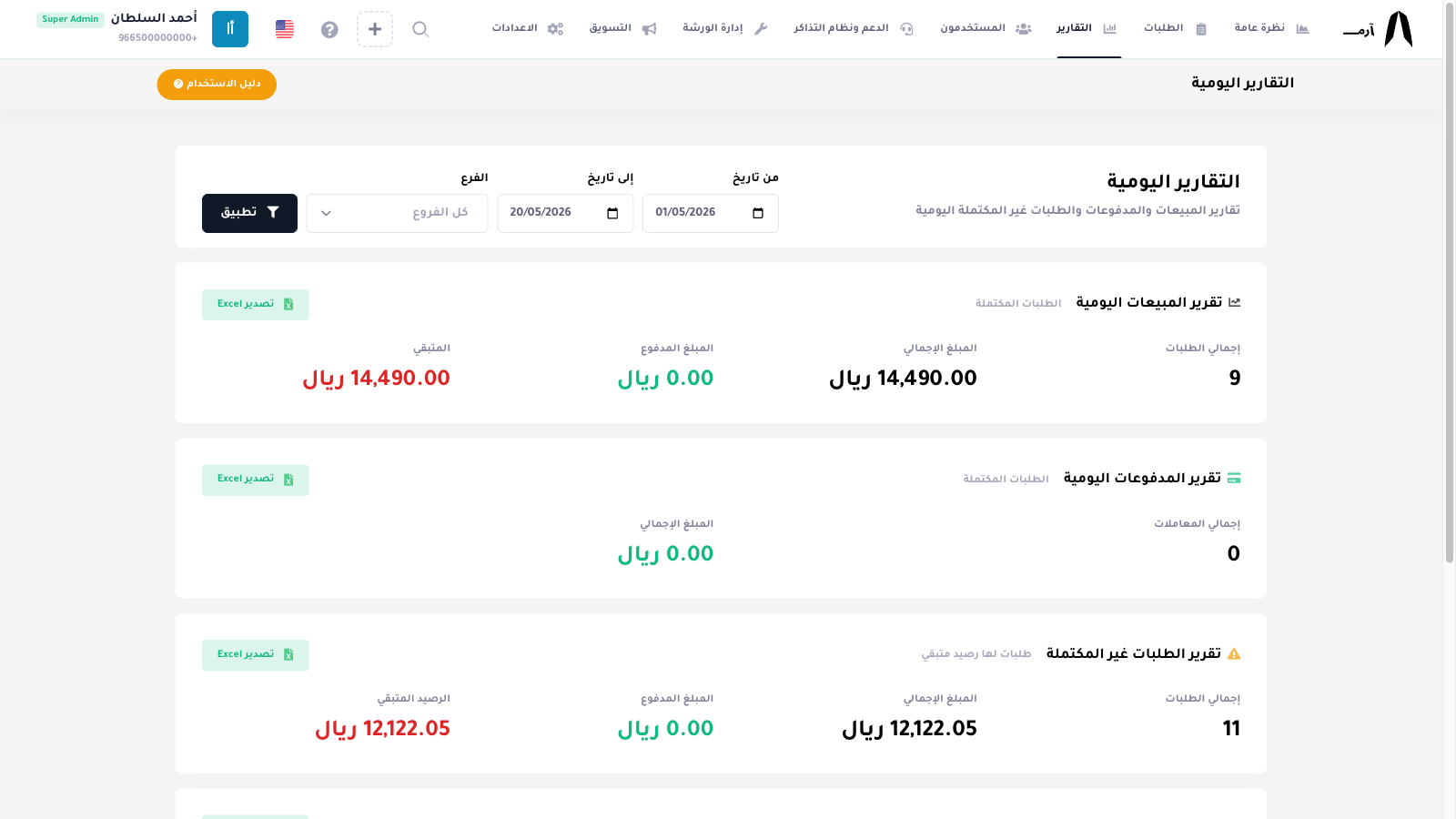The image size is (1456, 819).
Task: Click the chart icon beside تقرير المبيعات اليومية
Action: (x=1234, y=302)
